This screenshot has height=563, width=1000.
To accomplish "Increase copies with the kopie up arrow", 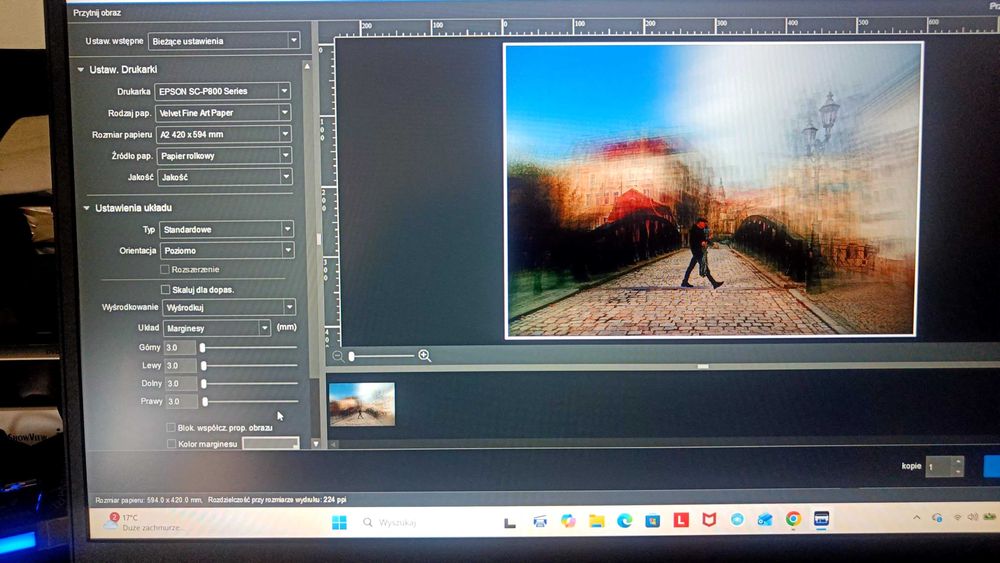I will click(x=957, y=462).
